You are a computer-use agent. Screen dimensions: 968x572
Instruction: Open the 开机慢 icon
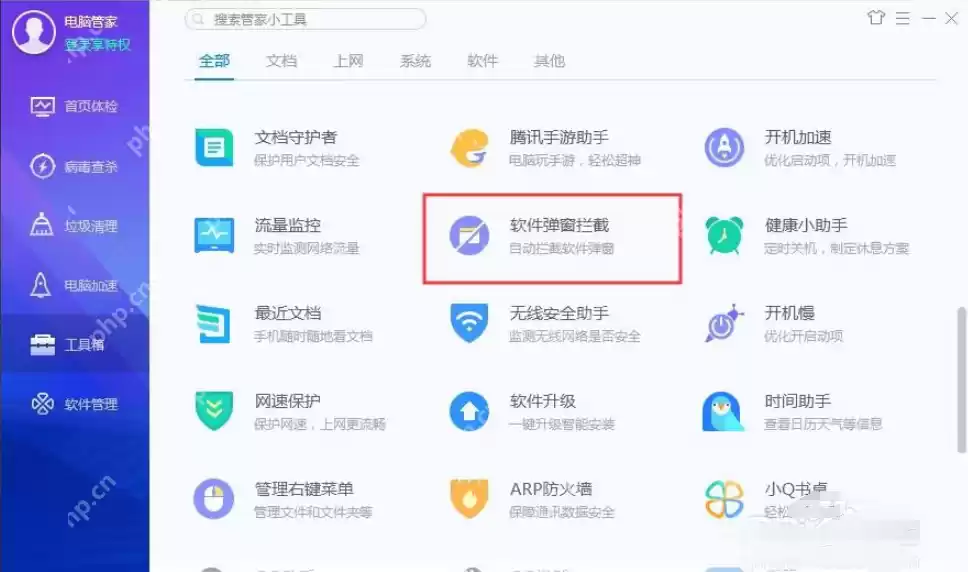pos(724,323)
